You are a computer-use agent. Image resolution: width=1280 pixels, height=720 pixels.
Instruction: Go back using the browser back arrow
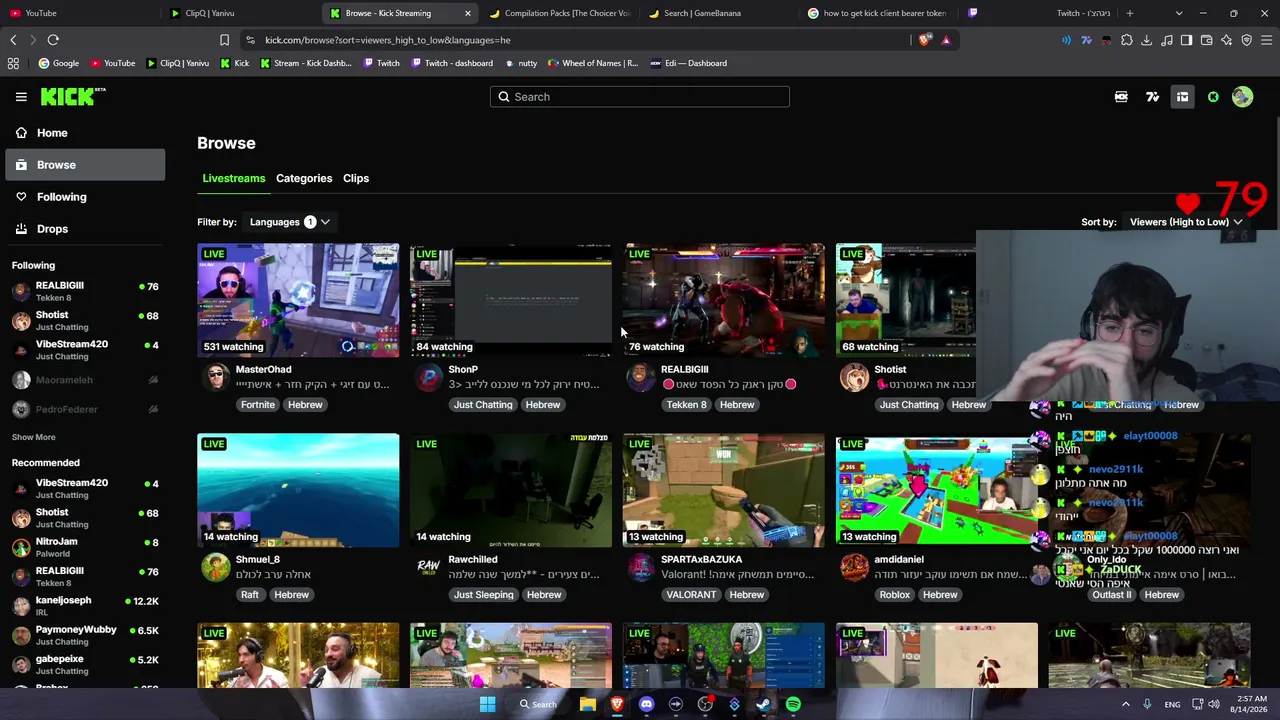13,40
